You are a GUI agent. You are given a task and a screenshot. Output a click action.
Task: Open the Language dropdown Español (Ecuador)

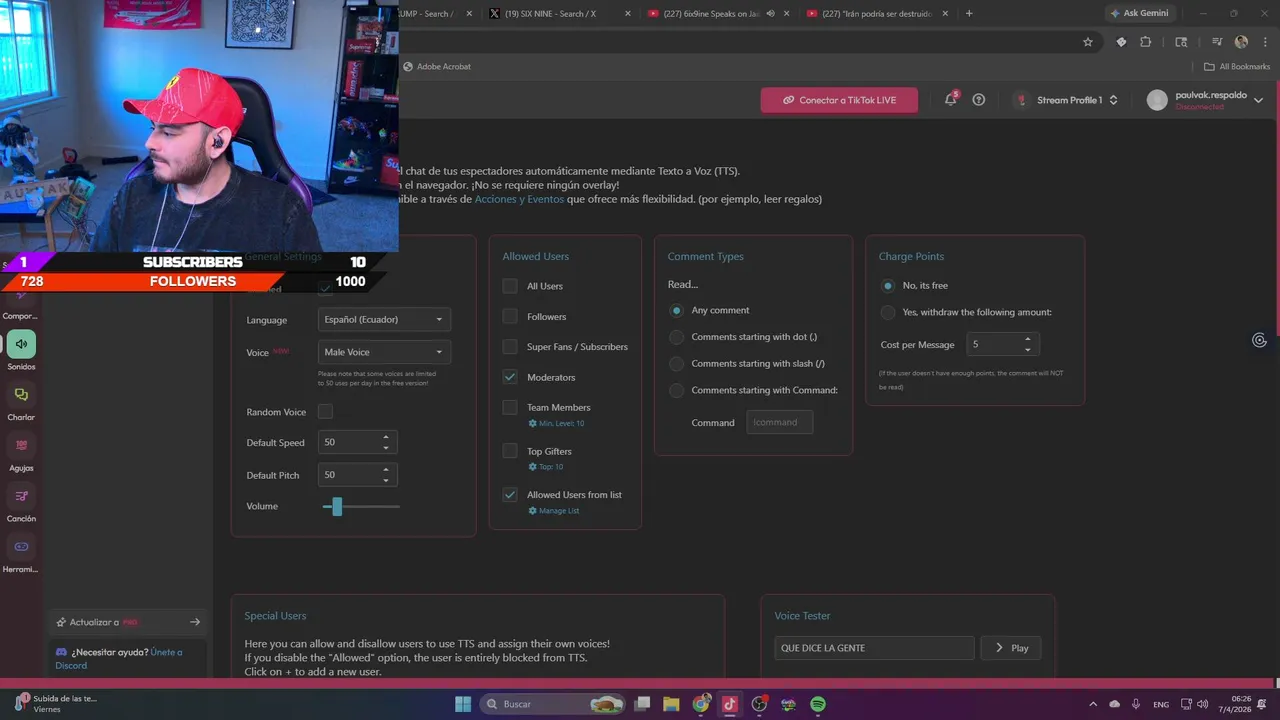point(384,320)
